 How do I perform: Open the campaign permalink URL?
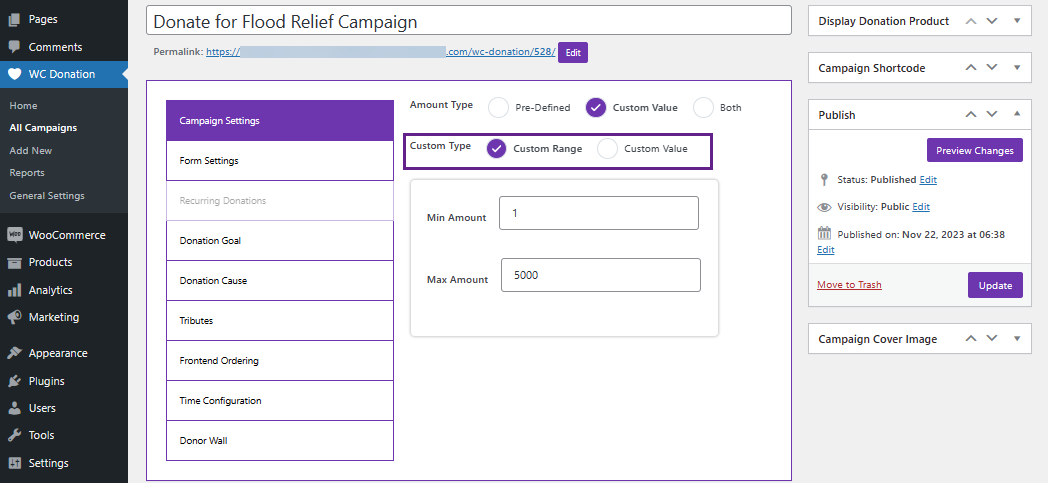(x=381, y=52)
